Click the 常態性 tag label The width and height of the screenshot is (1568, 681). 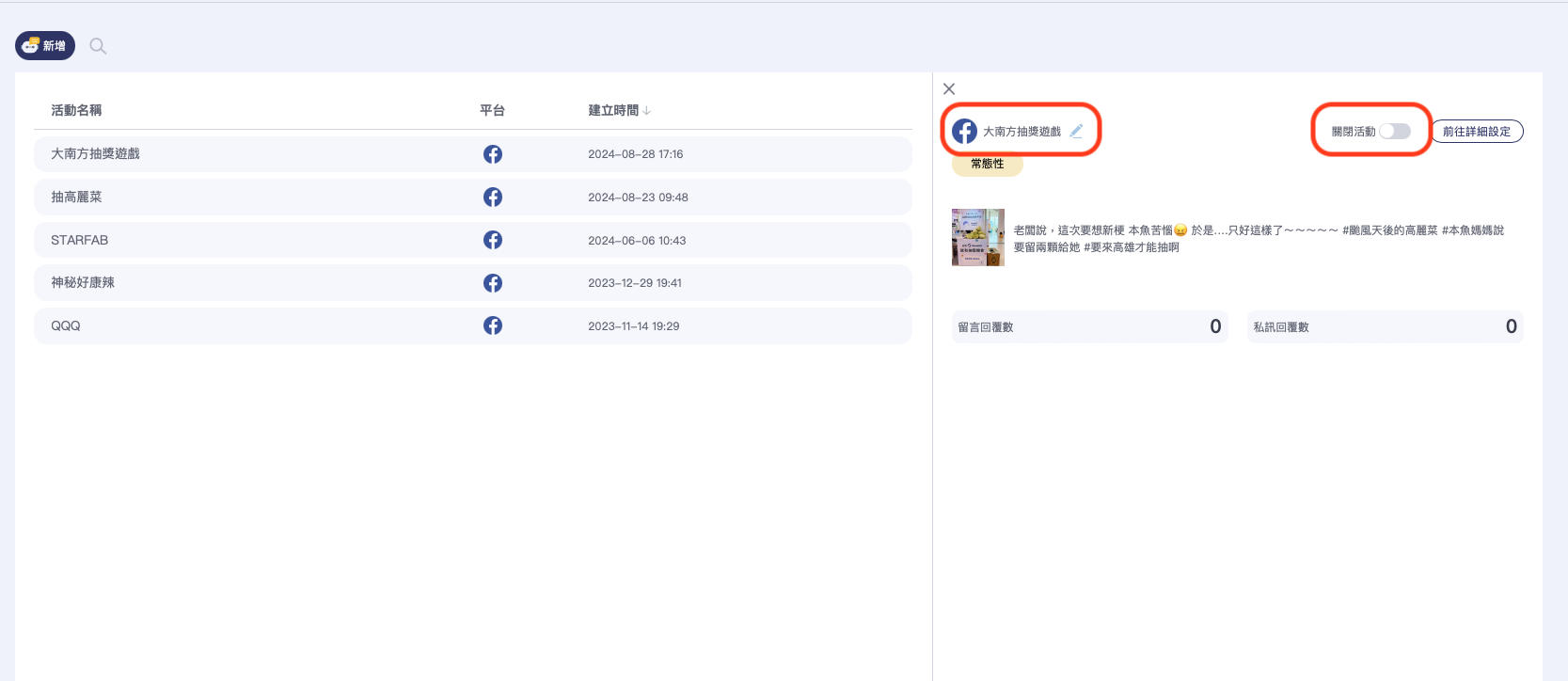click(x=987, y=164)
